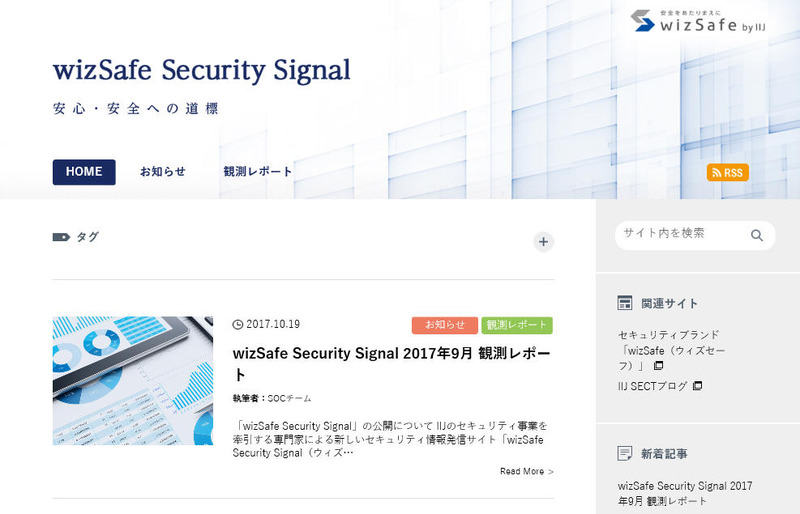800x514 pixels.
Task: Open the article thumbnail image
Action: (x=133, y=381)
